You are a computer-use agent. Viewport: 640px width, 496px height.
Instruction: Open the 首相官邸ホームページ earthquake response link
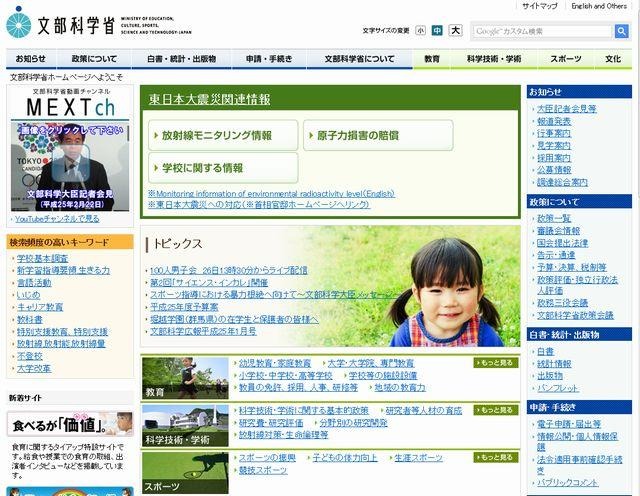pos(259,205)
